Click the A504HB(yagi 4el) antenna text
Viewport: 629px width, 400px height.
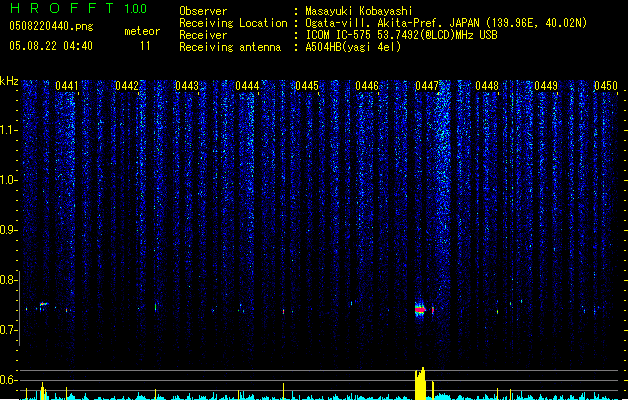[353, 47]
